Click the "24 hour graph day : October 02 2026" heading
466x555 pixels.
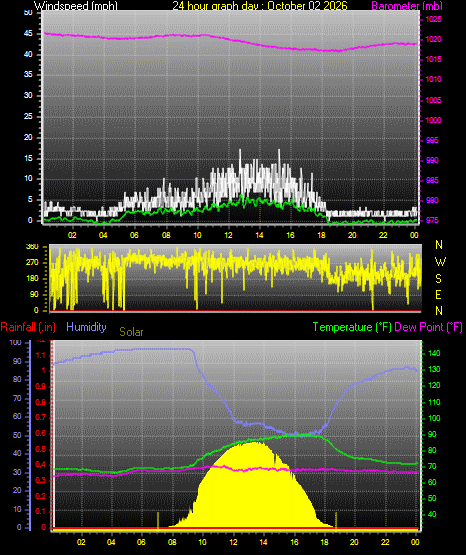[260, 6]
